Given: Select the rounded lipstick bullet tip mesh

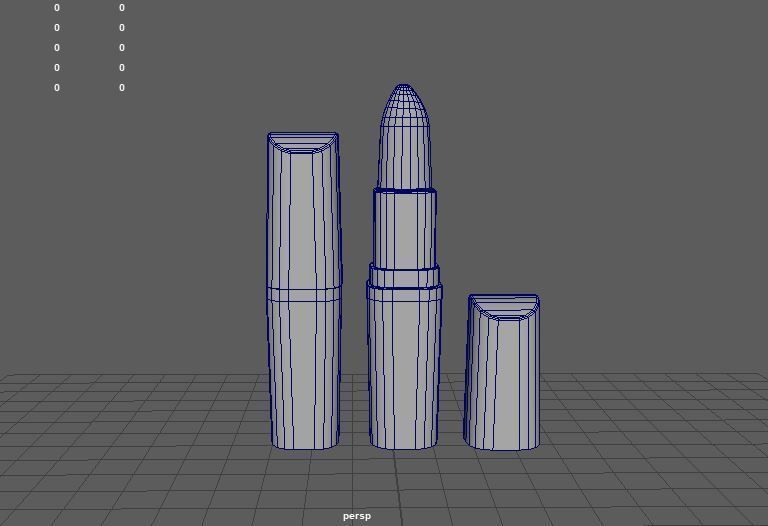Looking at the screenshot, I should coord(405,136).
